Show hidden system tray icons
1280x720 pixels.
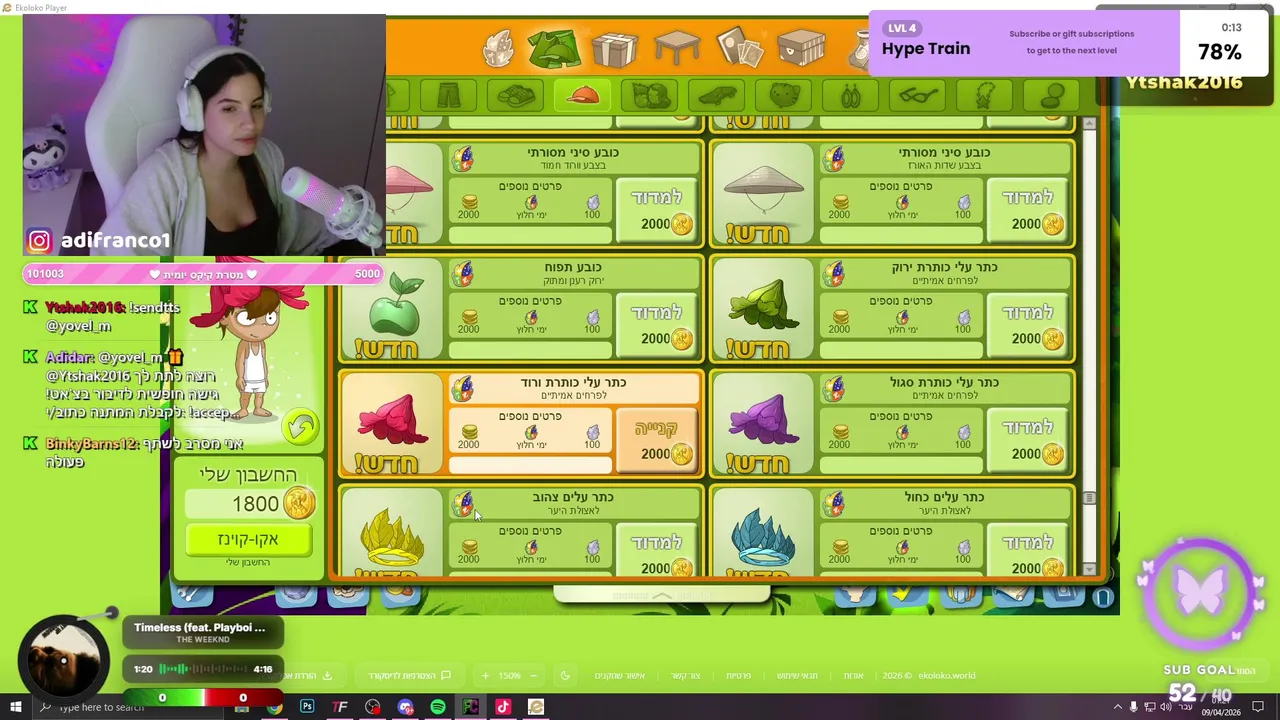tap(1118, 707)
